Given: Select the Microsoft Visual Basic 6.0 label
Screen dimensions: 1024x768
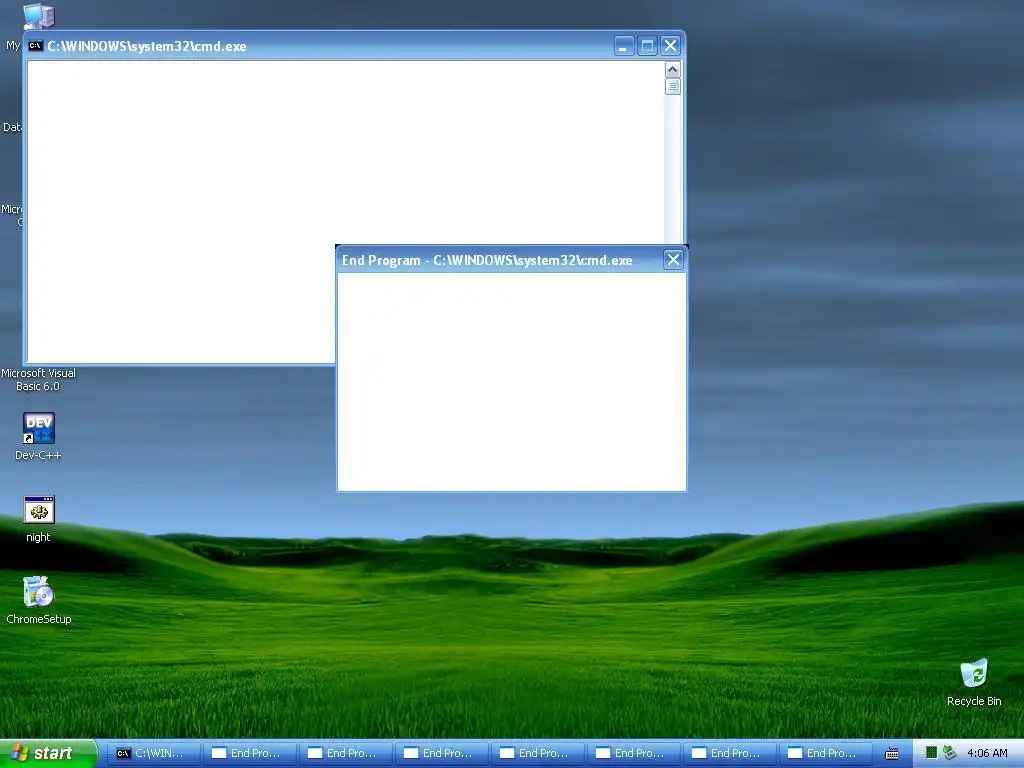Looking at the screenshot, I should click(x=39, y=379).
